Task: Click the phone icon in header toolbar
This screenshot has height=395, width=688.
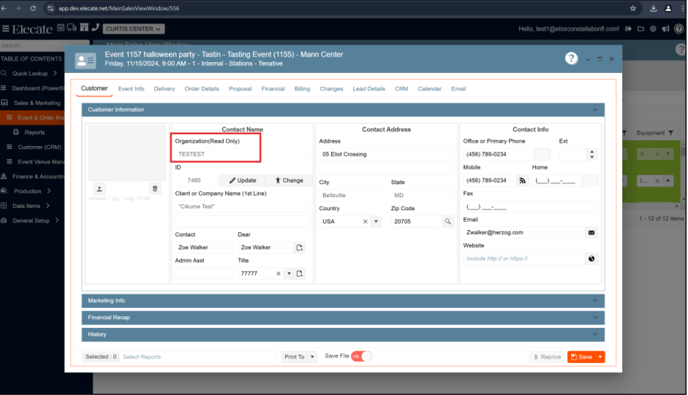Action: tap(95, 28)
